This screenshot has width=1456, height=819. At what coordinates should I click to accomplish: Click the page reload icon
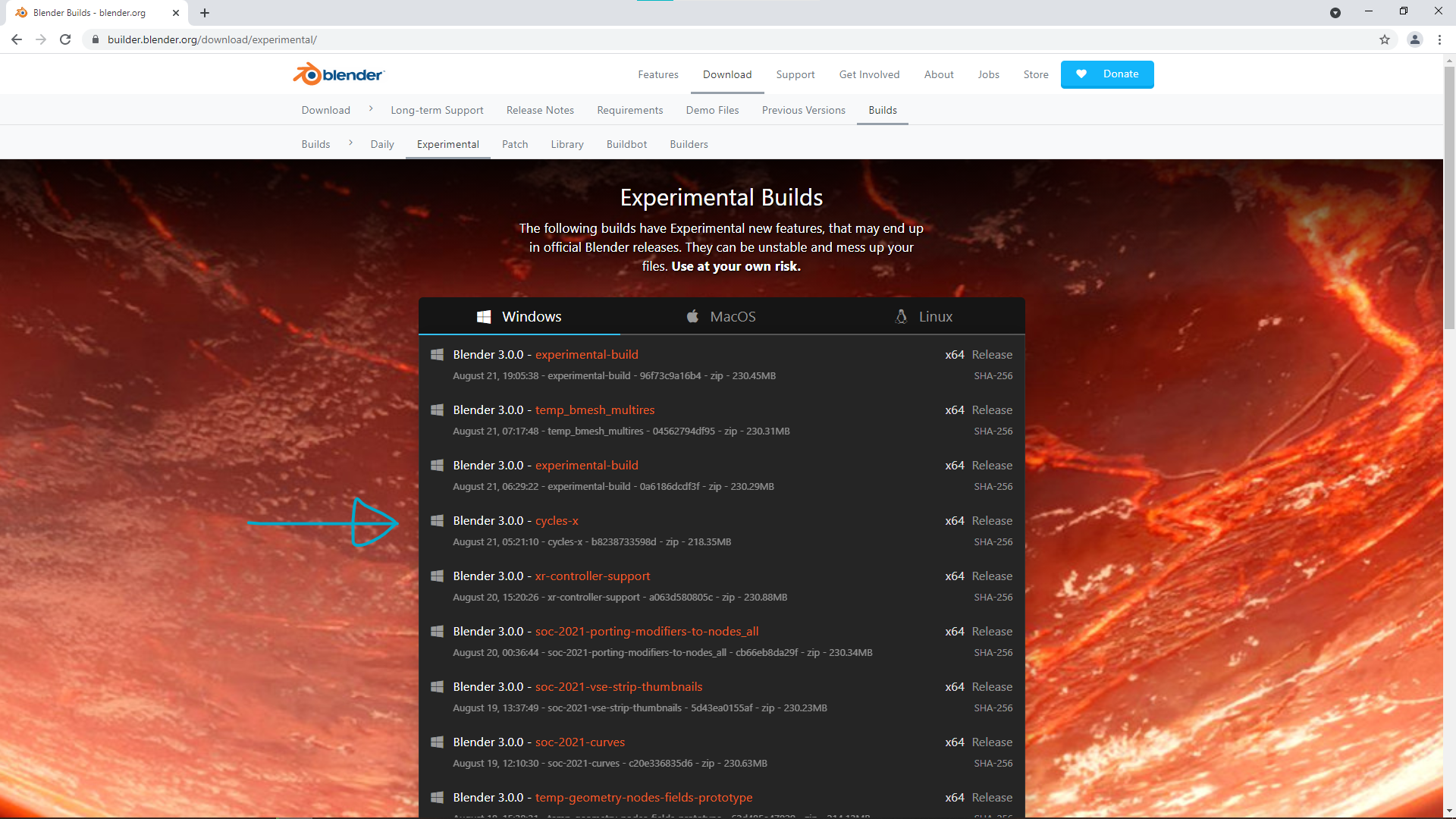coord(65,39)
